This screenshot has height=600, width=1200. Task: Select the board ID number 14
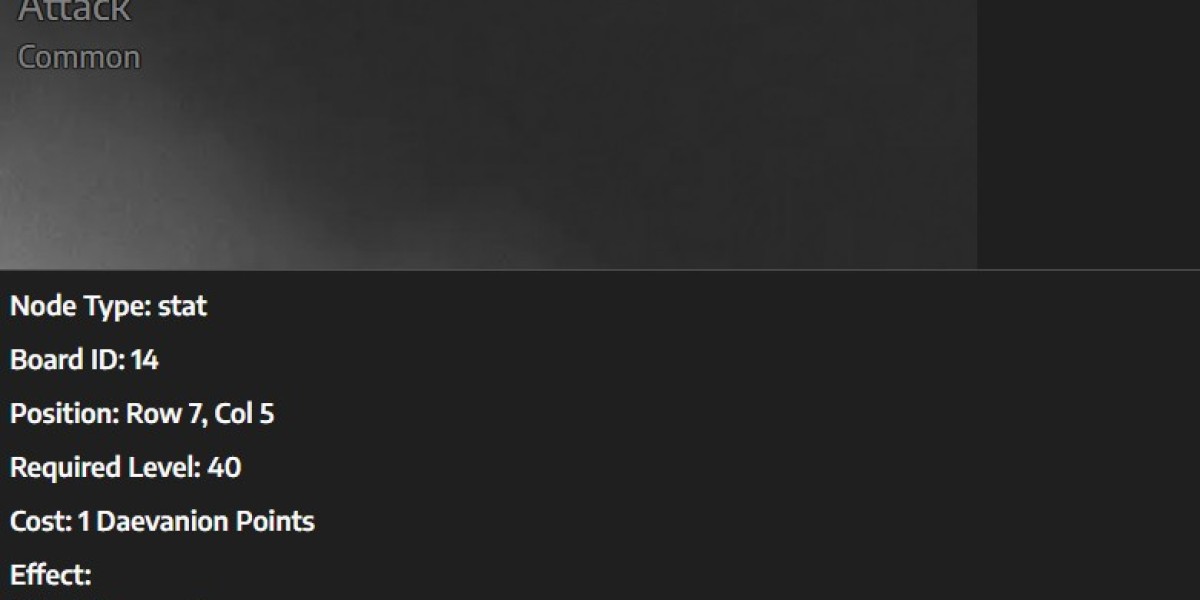(144, 360)
